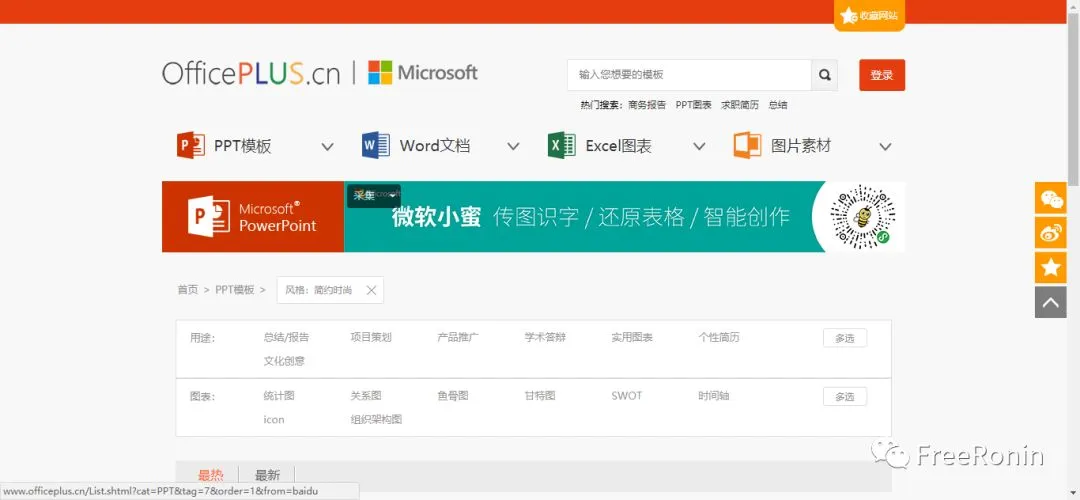Click the back-to-top arrow icon
Image resolution: width=1080 pixels, height=500 pixels.
point(1050,302)
